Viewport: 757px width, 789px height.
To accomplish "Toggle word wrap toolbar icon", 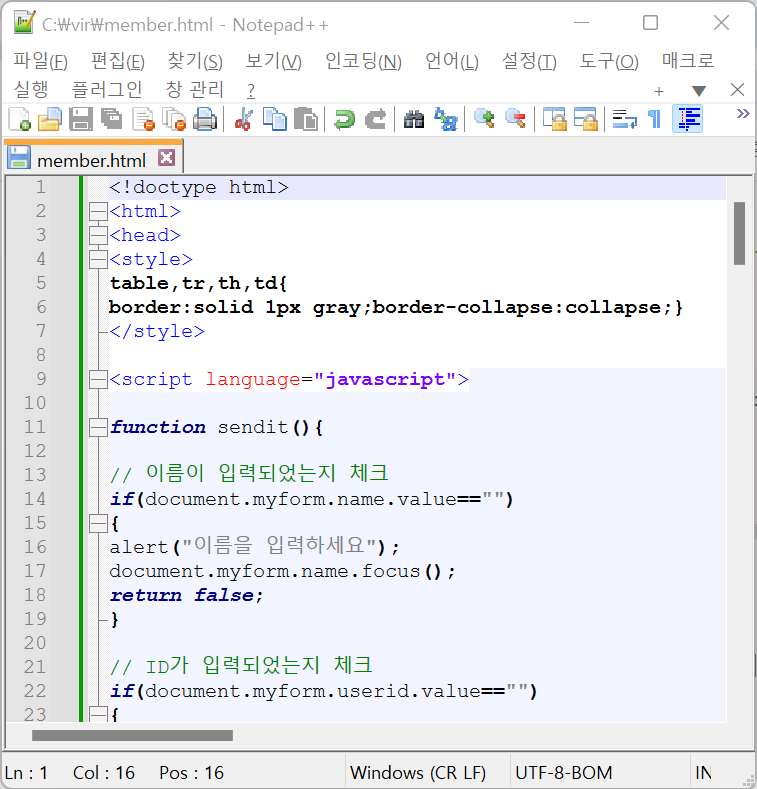I will (625, 120).
